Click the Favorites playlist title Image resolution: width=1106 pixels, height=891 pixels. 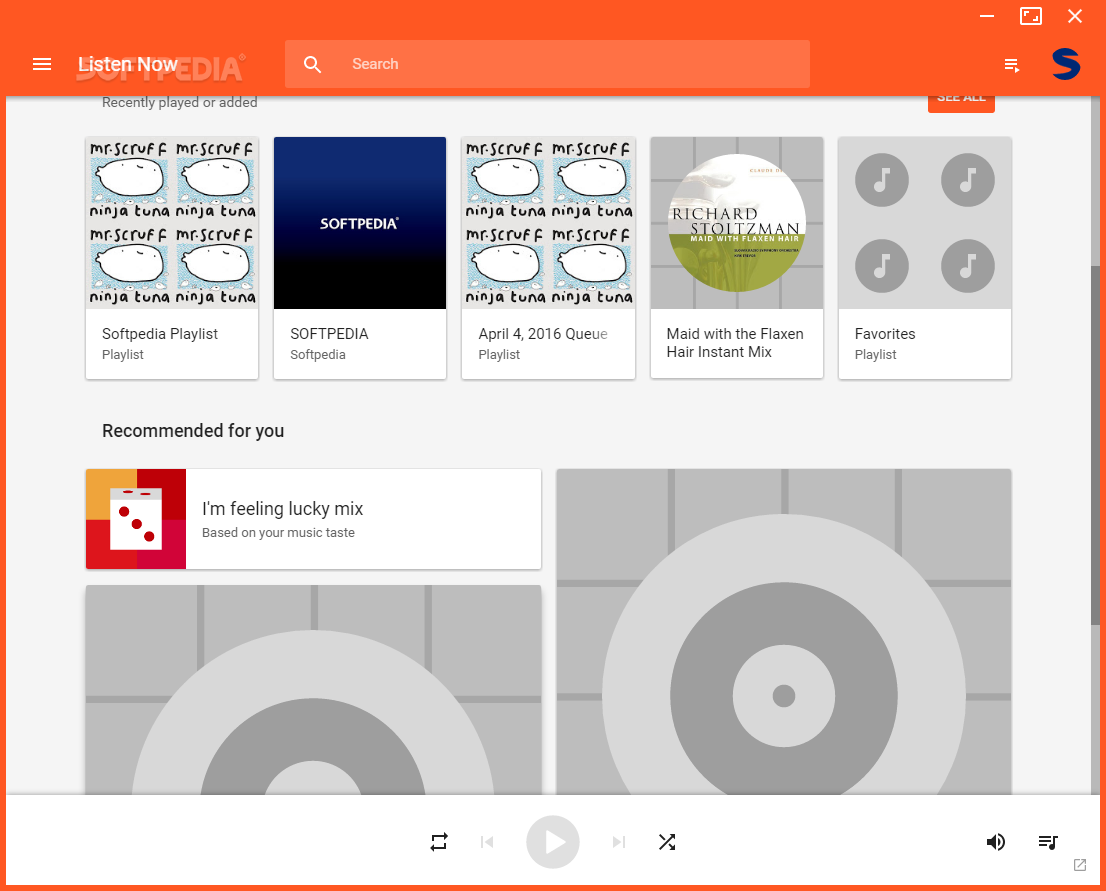point(885,334)
